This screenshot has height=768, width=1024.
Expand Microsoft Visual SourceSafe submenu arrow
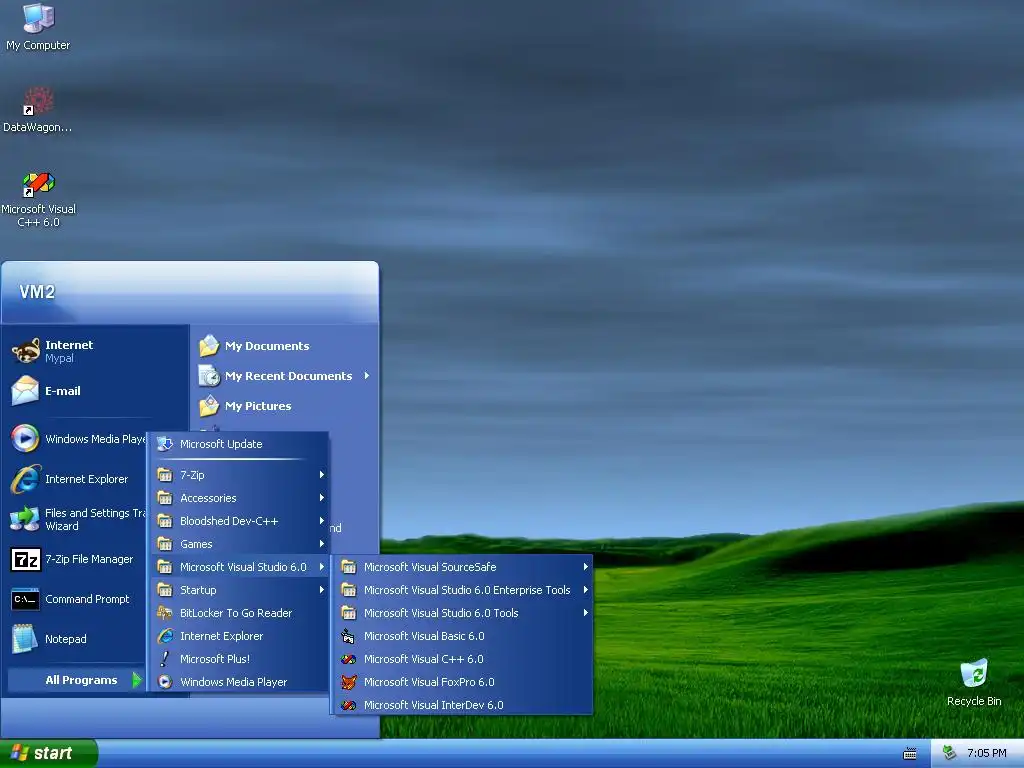(x=585, y=567)
